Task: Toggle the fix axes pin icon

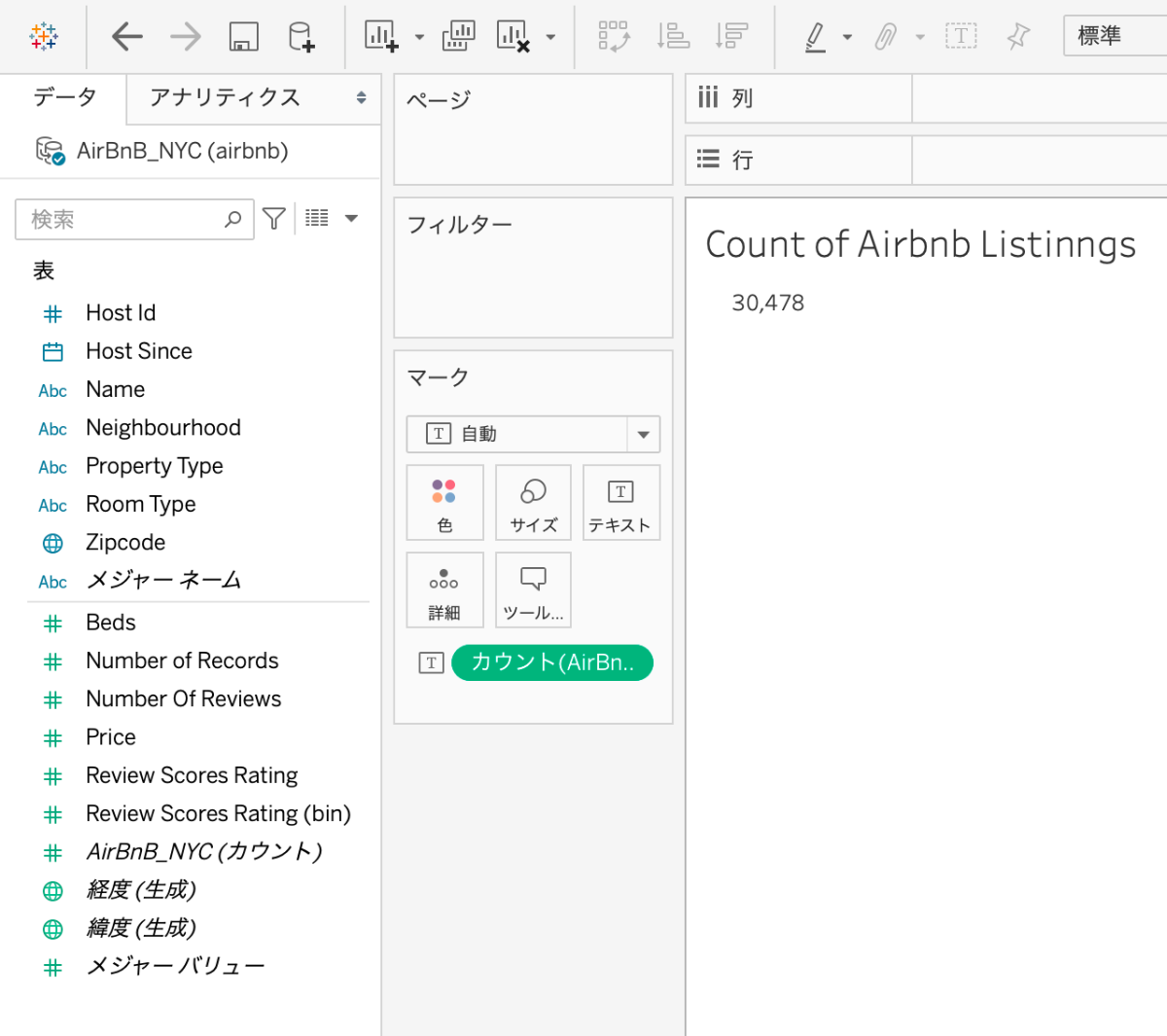Action: tap(1018, 37)
